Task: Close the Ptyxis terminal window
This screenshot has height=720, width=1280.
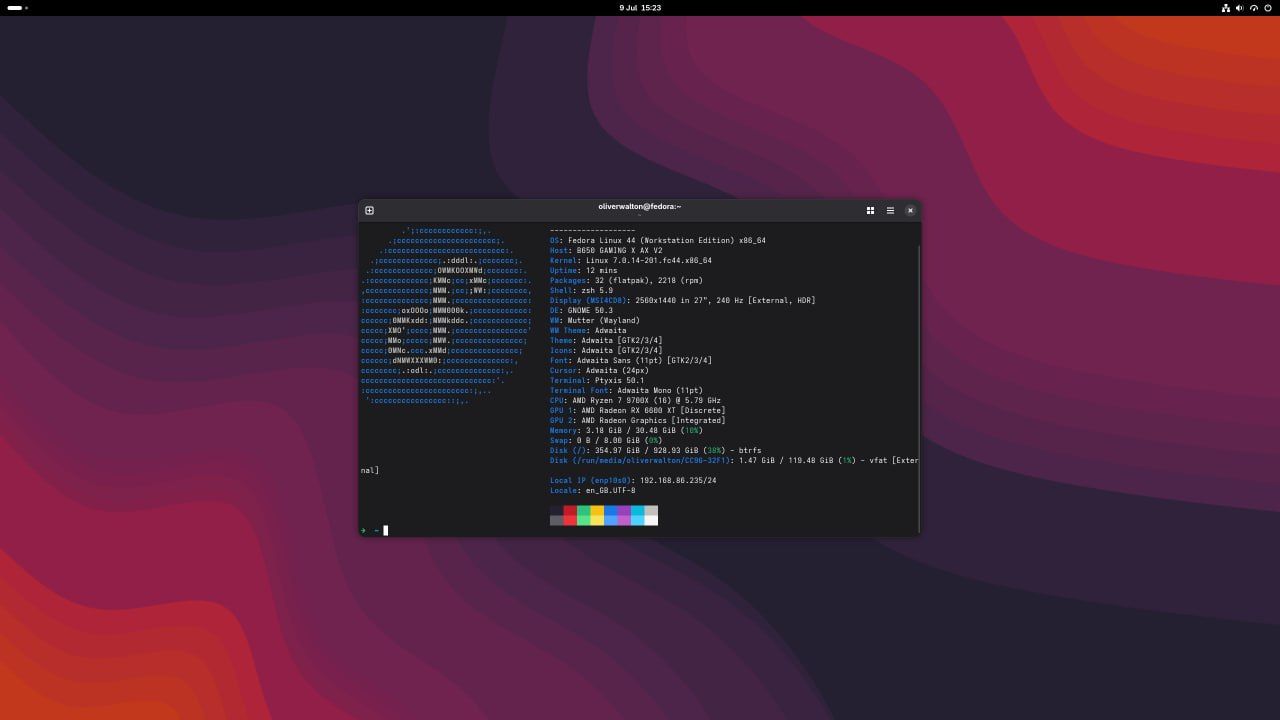Action: (x=910, y=210)
